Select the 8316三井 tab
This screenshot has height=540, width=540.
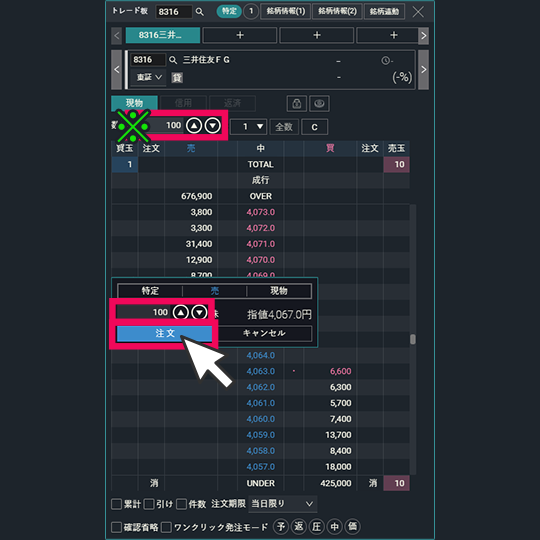coord(163,35)
